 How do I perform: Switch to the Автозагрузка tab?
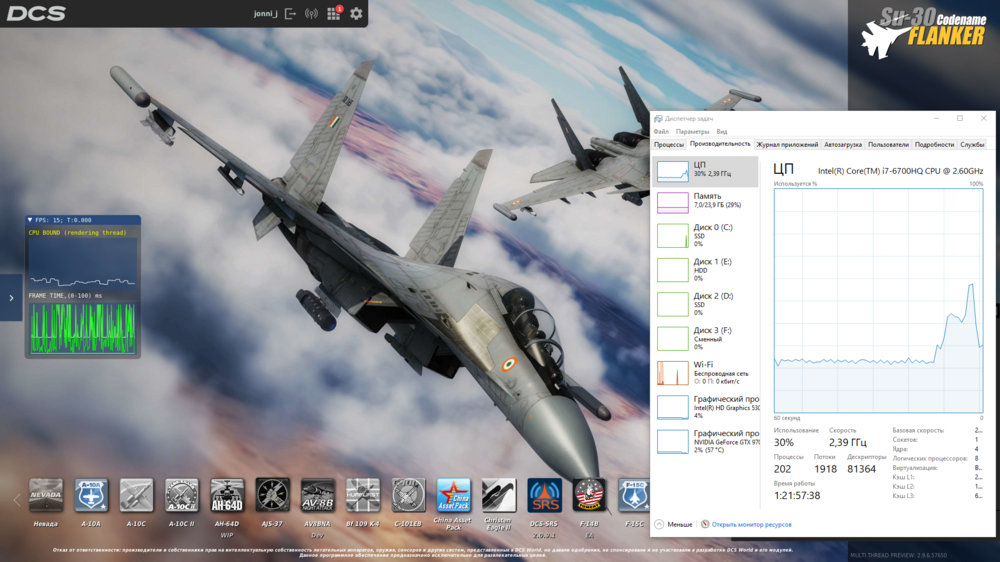point(842,145)
